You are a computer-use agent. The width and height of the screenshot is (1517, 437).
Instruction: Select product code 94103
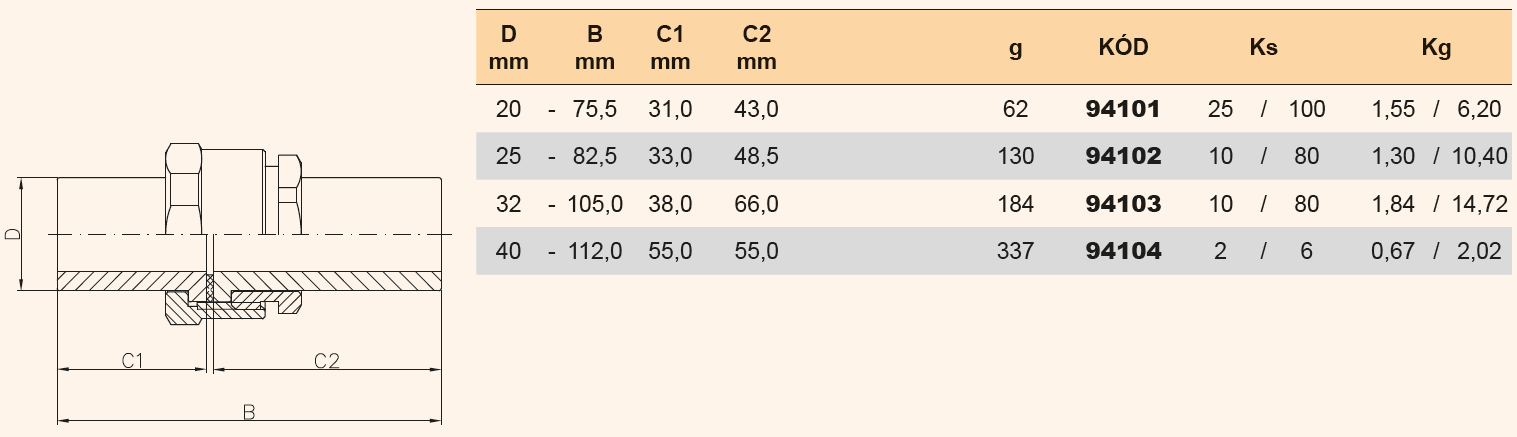[1122, 204]
